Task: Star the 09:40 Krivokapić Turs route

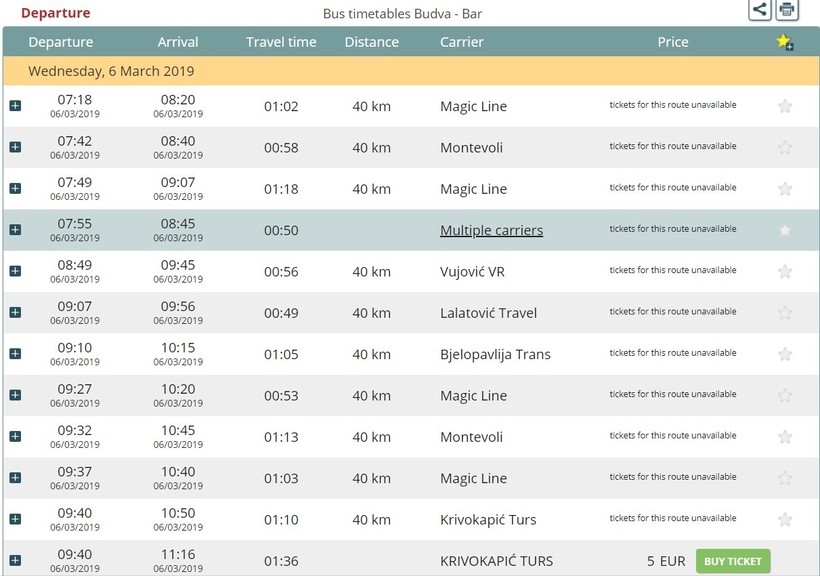Action: pyautogui.click(x=785, y=519)
